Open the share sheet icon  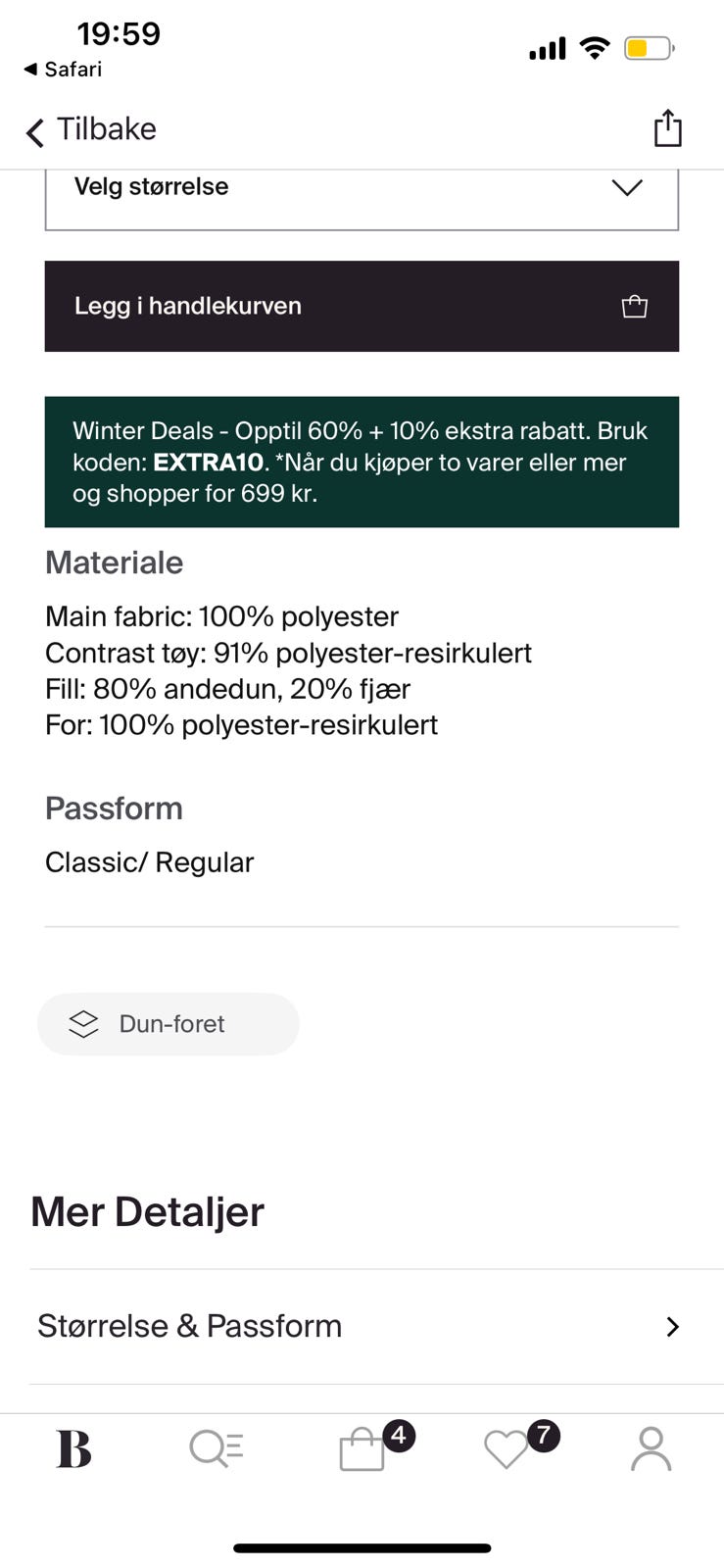[x=667, y=127]
